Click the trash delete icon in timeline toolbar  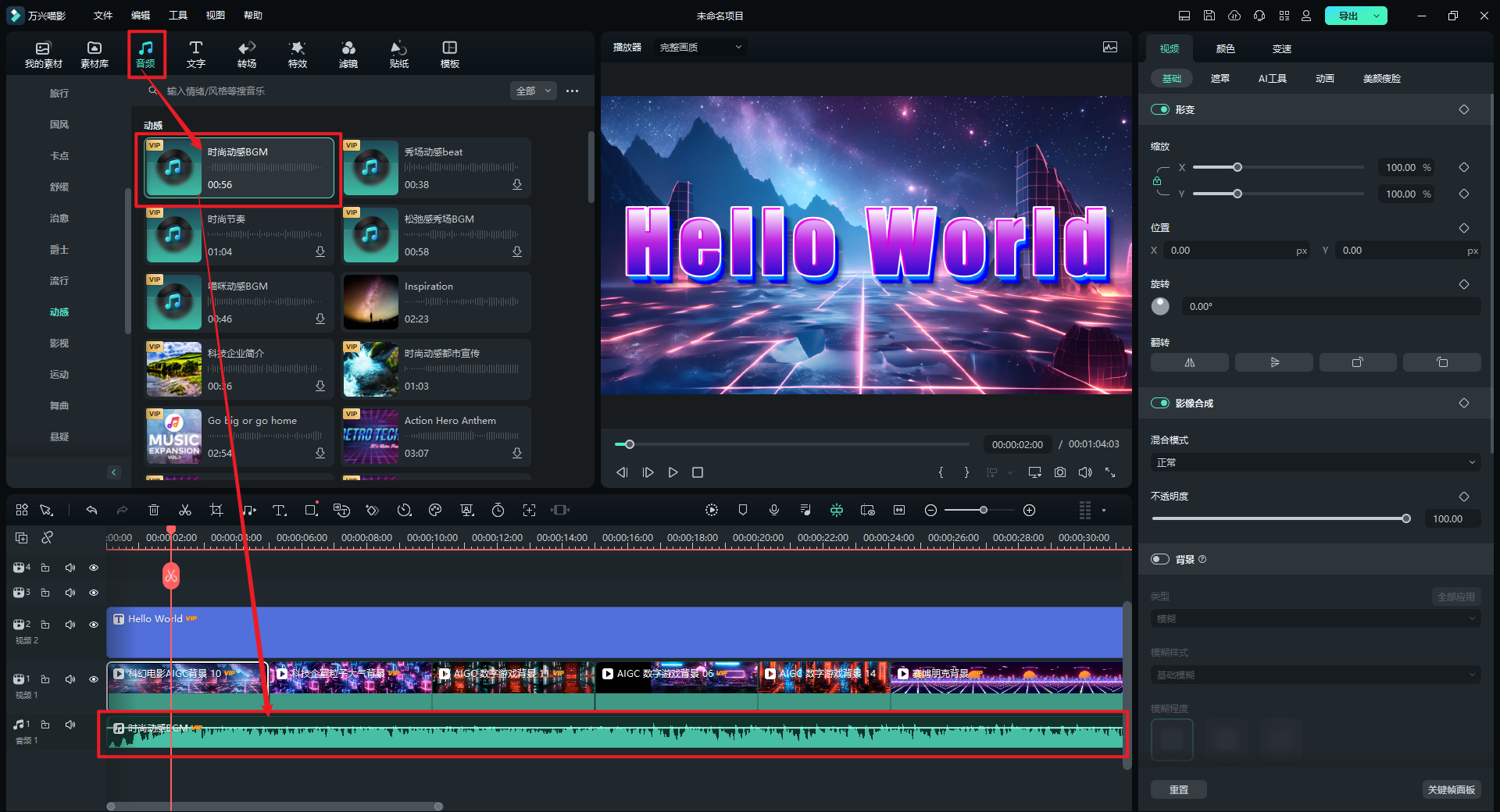[x=154, y=510]
